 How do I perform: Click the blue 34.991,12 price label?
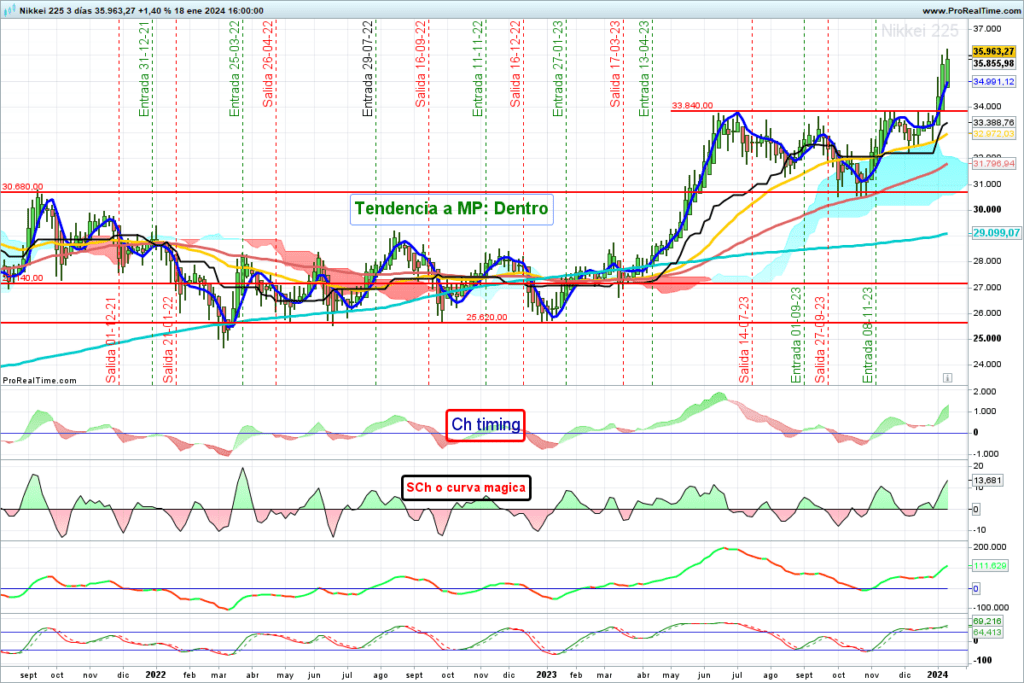(x=993, y=81)
